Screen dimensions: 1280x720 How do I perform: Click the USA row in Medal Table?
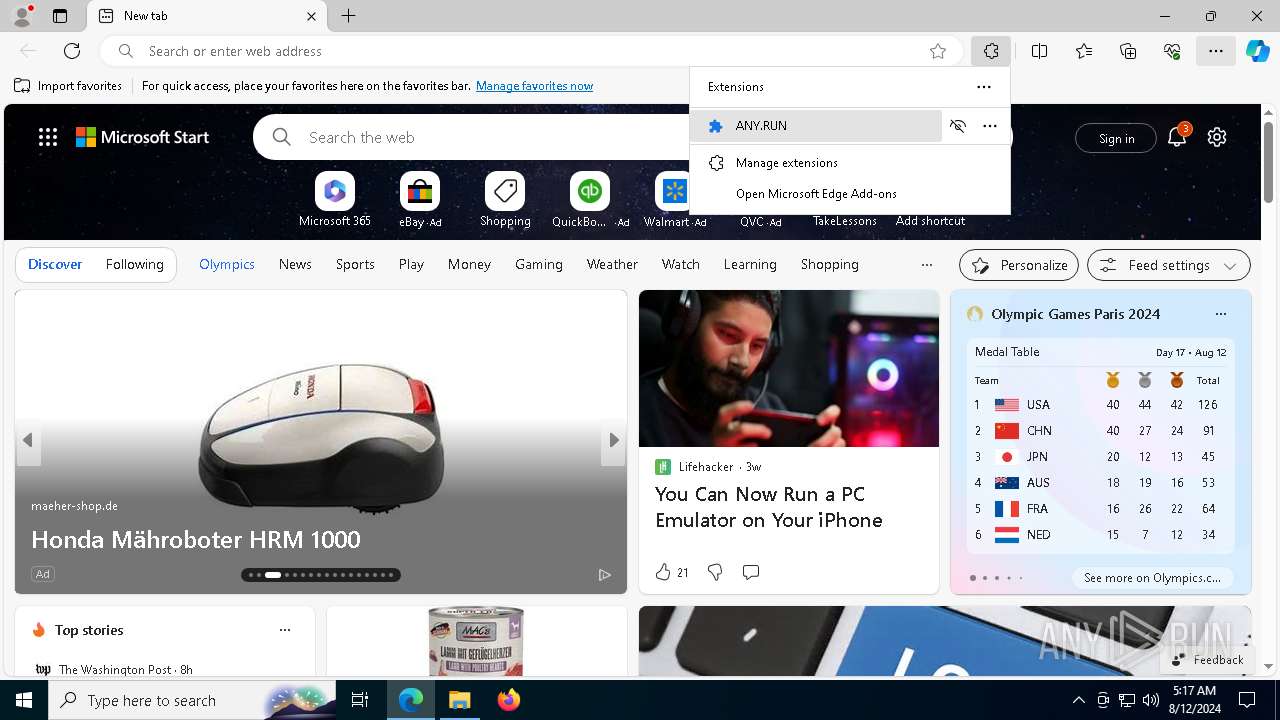click(1100, 405)
